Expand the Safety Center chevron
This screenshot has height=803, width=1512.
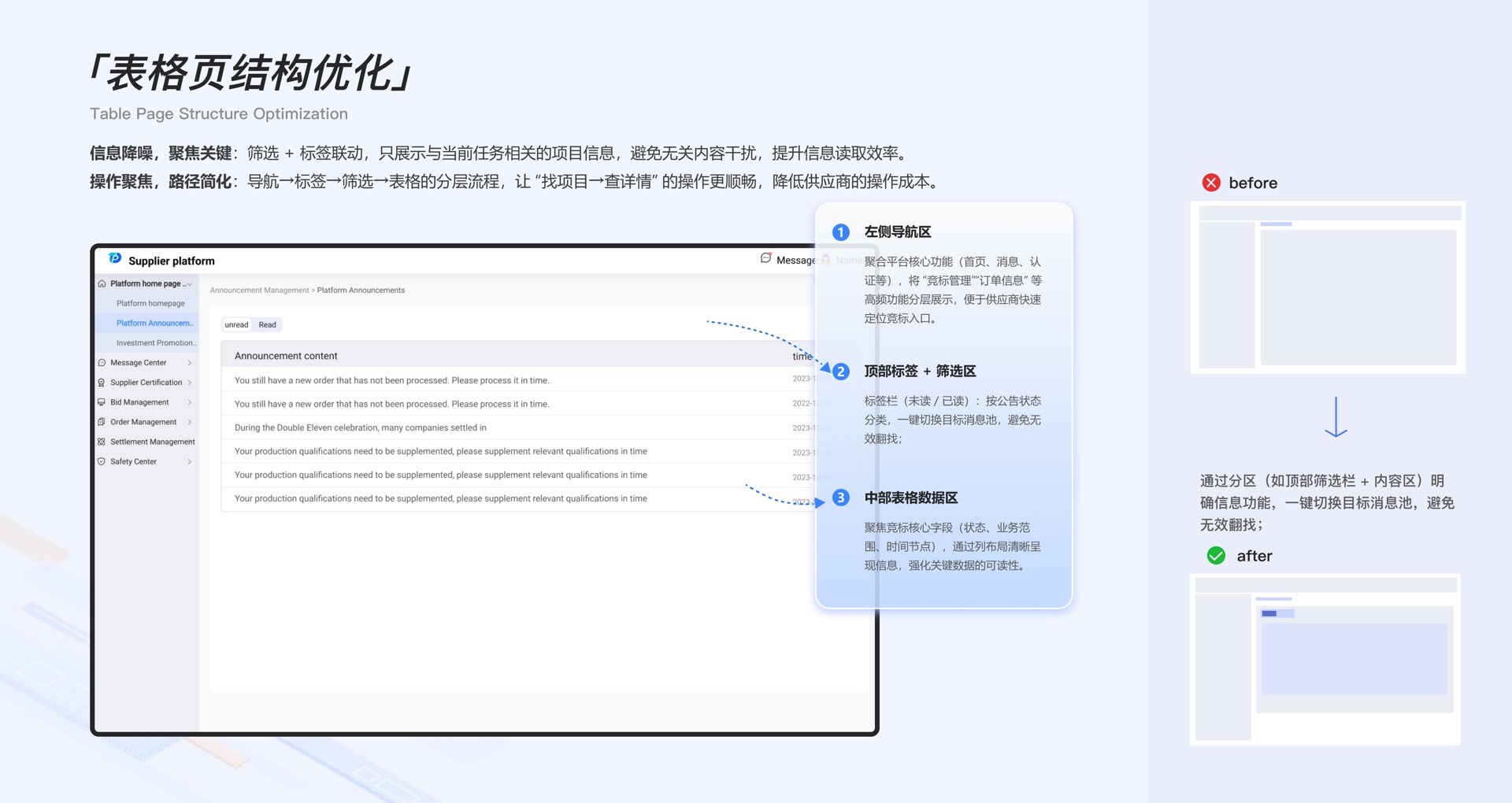tap(190, 461)
